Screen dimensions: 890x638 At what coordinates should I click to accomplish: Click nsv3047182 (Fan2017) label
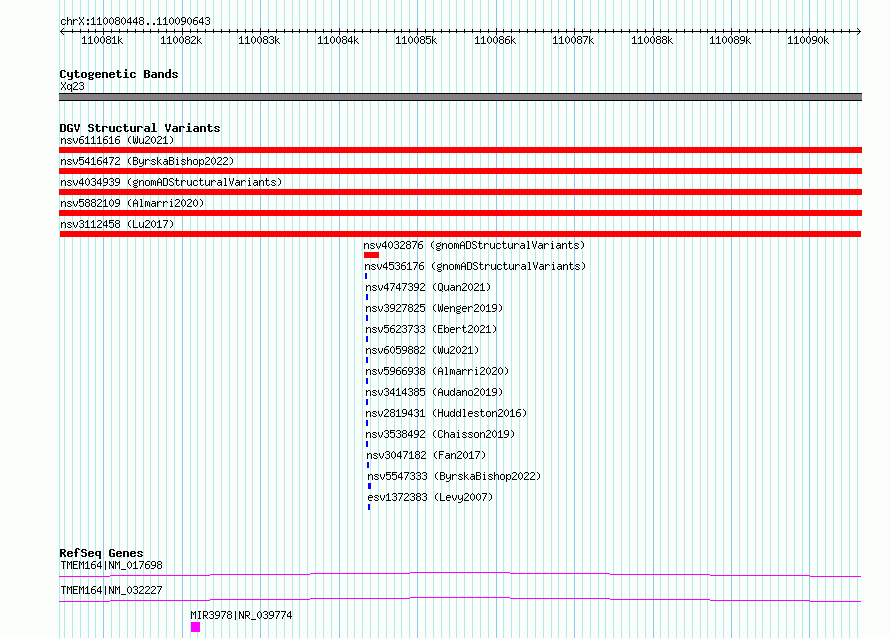coord(426,455)
